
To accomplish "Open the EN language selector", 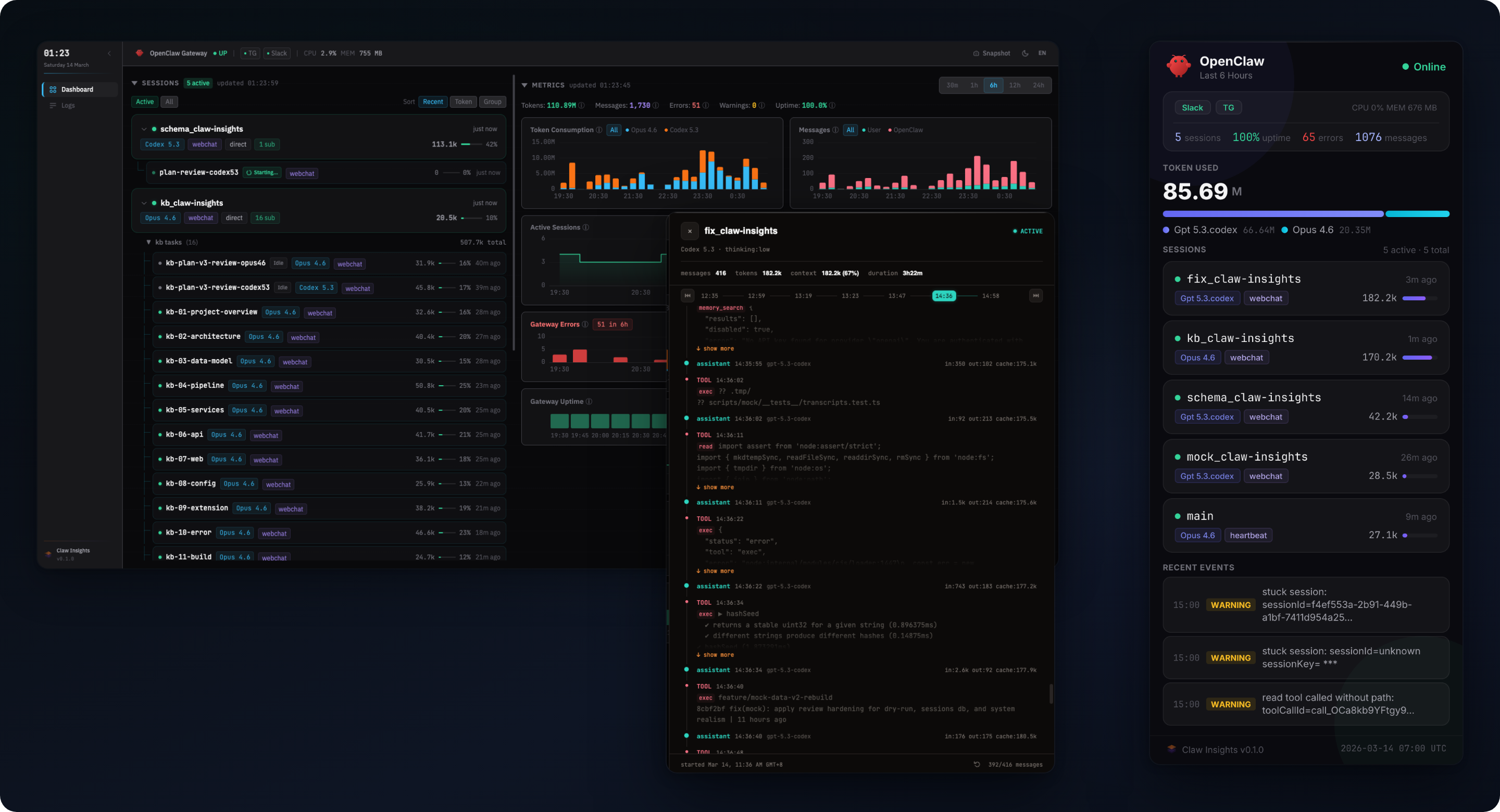I will pos(1042,53).
